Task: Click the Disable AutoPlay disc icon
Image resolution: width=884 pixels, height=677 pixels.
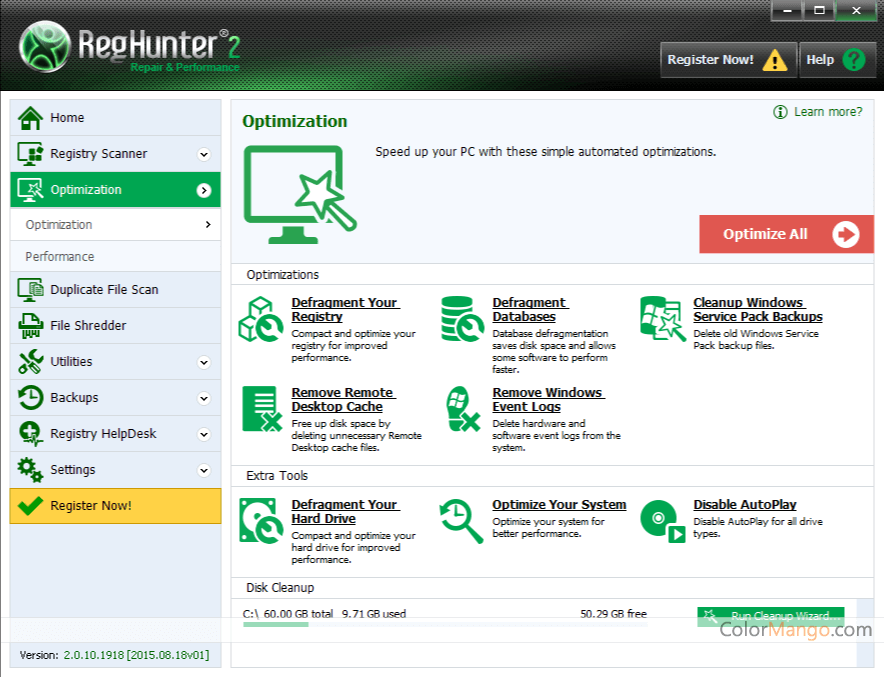Action: tap(662, 521)
